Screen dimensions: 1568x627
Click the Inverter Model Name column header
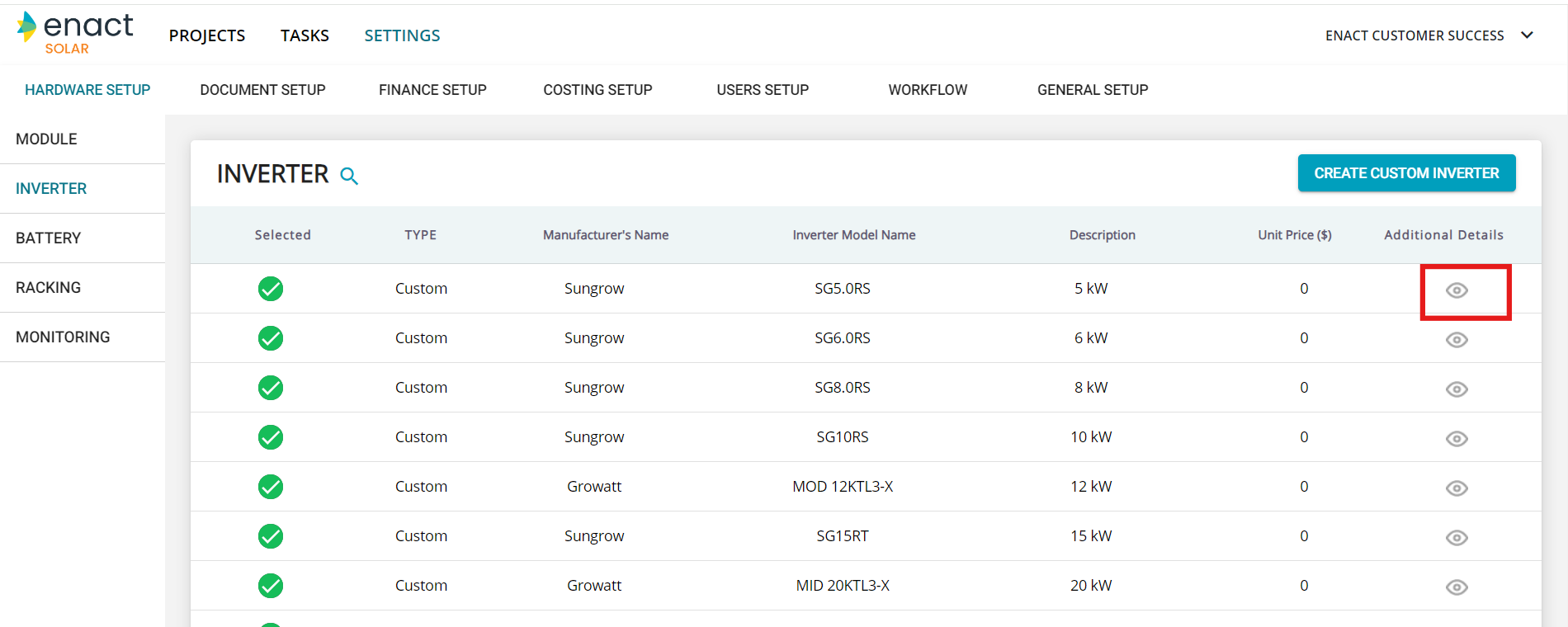click(x=854, y=235)
